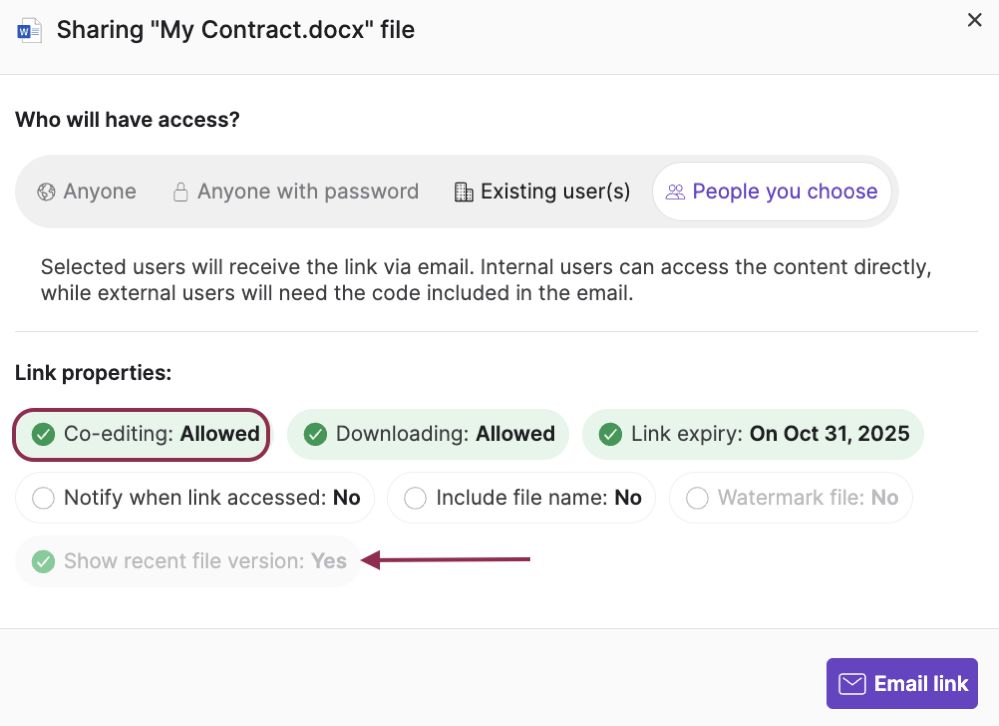Click the checkmark on Show recent file version

(x=43, y=561)
